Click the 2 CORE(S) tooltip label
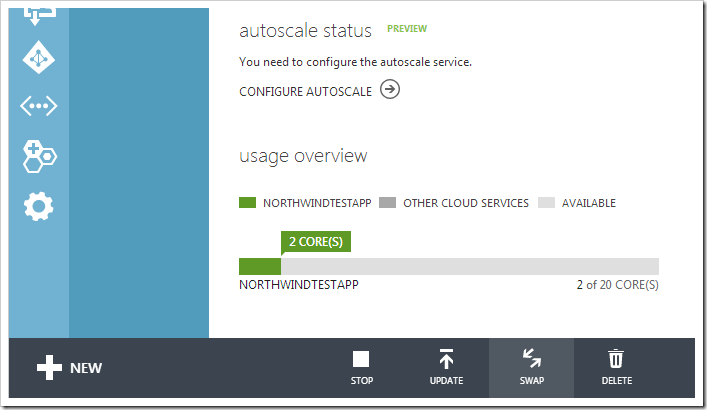707x410 pixels. click(x=316, y=242)
